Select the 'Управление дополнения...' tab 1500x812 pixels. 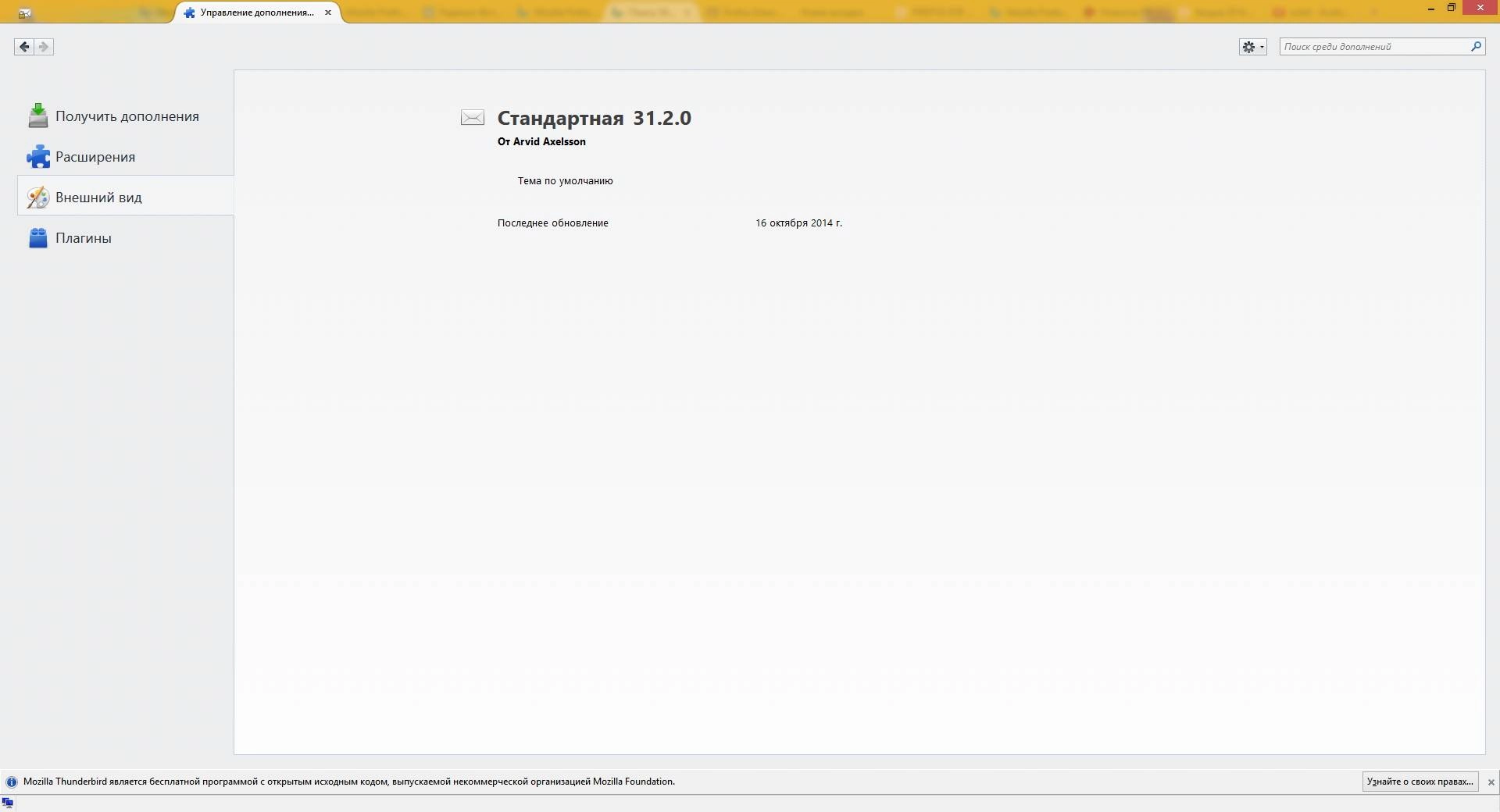click(256, 12)
